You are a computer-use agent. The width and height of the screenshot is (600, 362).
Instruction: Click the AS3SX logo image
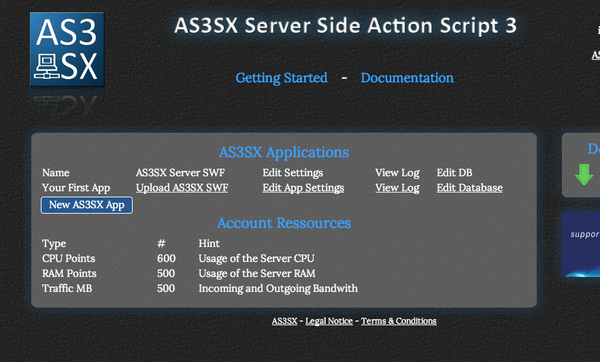point(67,49)
